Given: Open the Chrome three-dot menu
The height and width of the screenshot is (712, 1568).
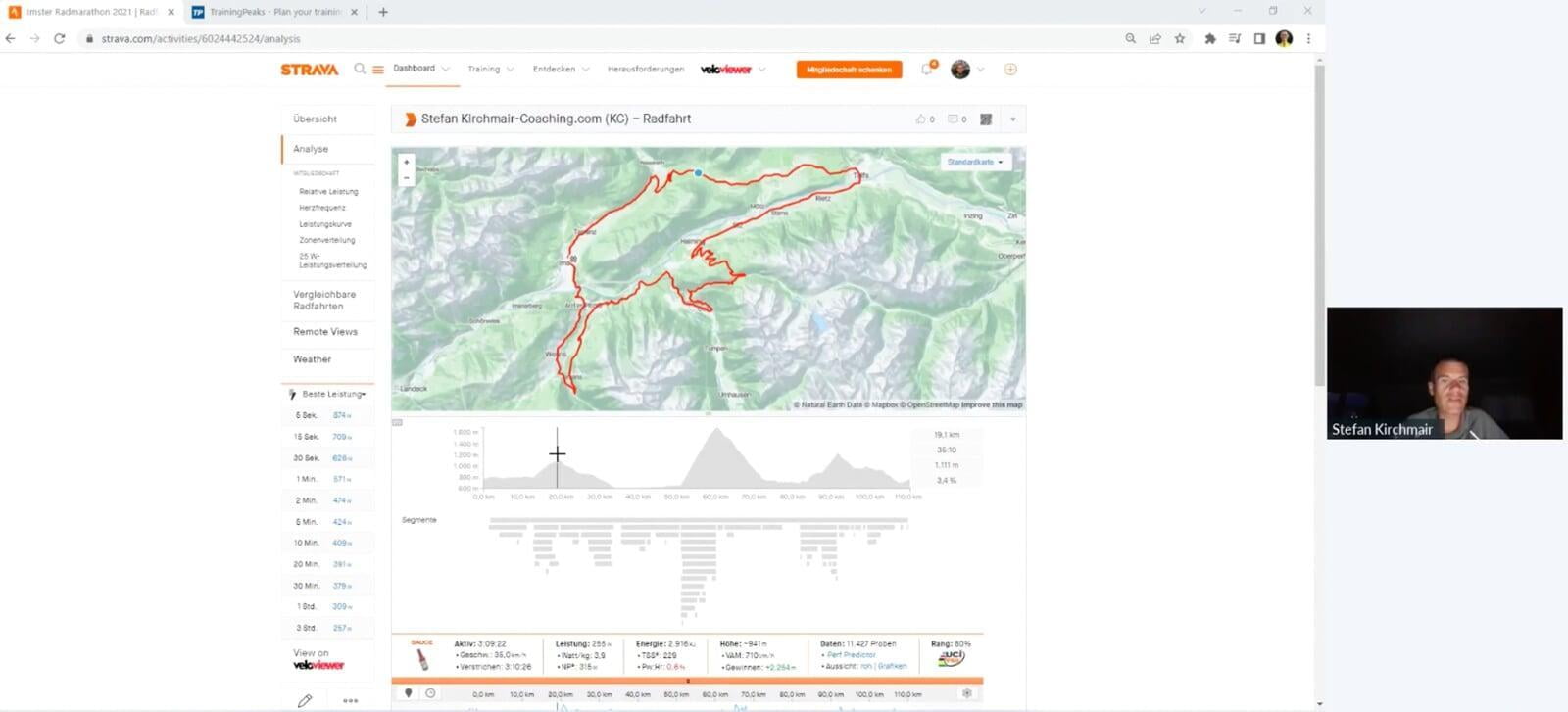Looking at the screenshot, I should [1308, 38].
